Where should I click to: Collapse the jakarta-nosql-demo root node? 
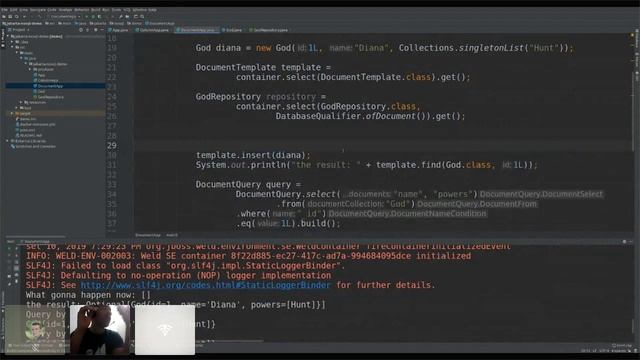pyautogui.click(x=7, y=36)
